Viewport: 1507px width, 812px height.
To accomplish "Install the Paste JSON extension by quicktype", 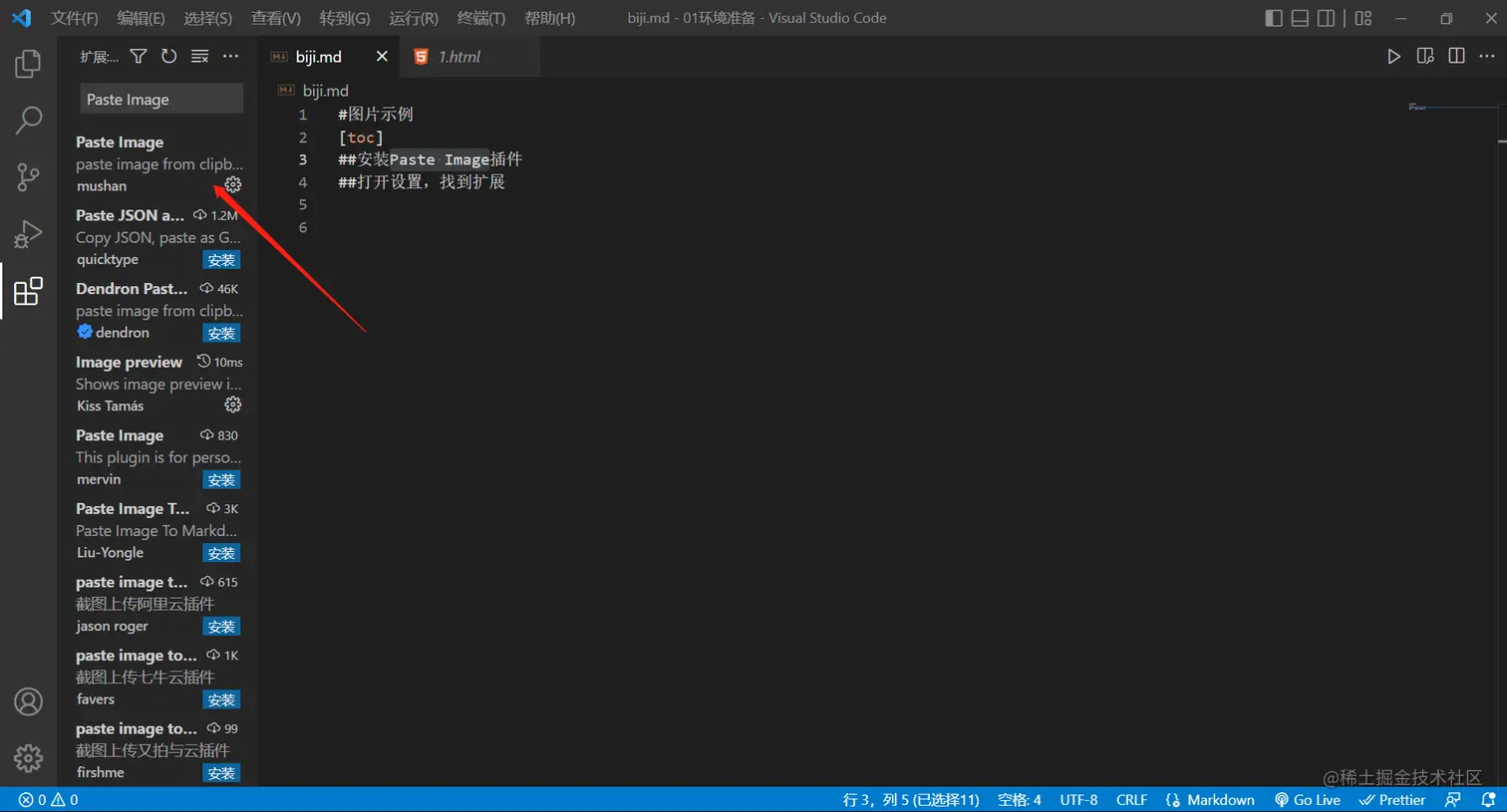I will [221, 260].
